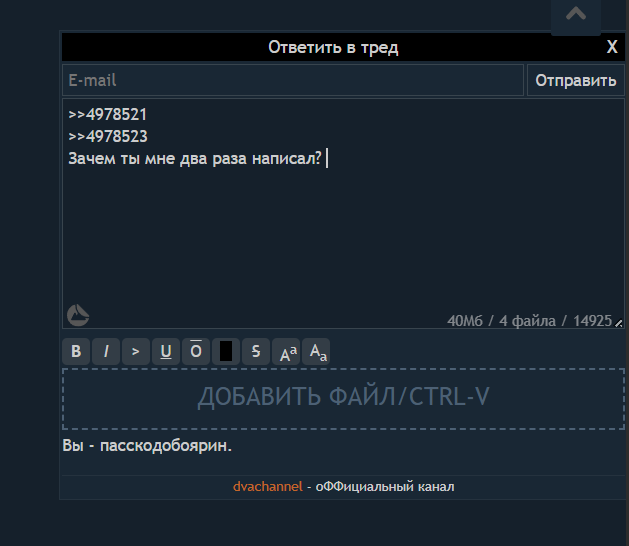
Task: Click the Отправить submit button
Action: pos(576,80)
